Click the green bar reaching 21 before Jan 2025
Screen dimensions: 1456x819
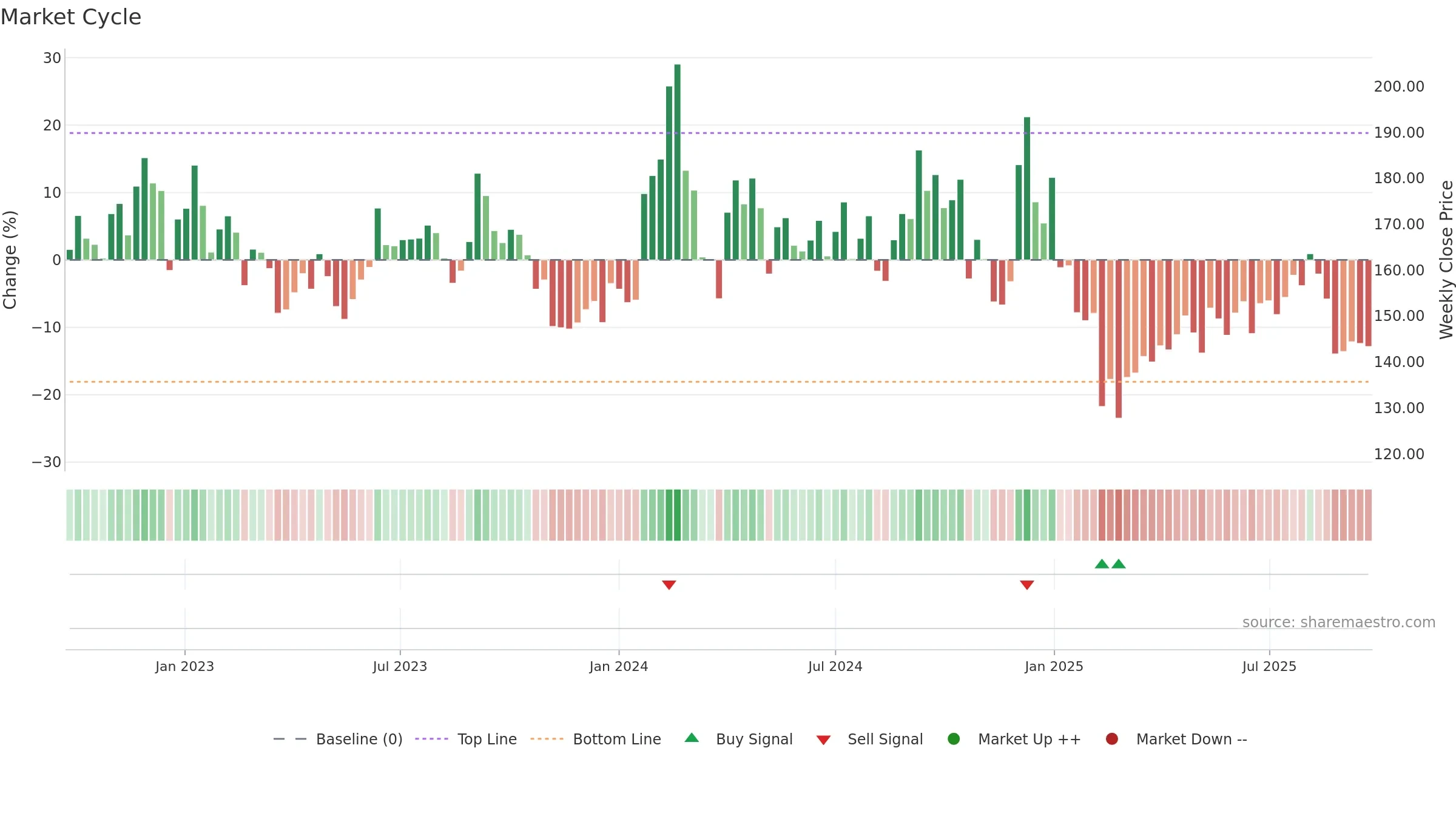click(1027, 189)
